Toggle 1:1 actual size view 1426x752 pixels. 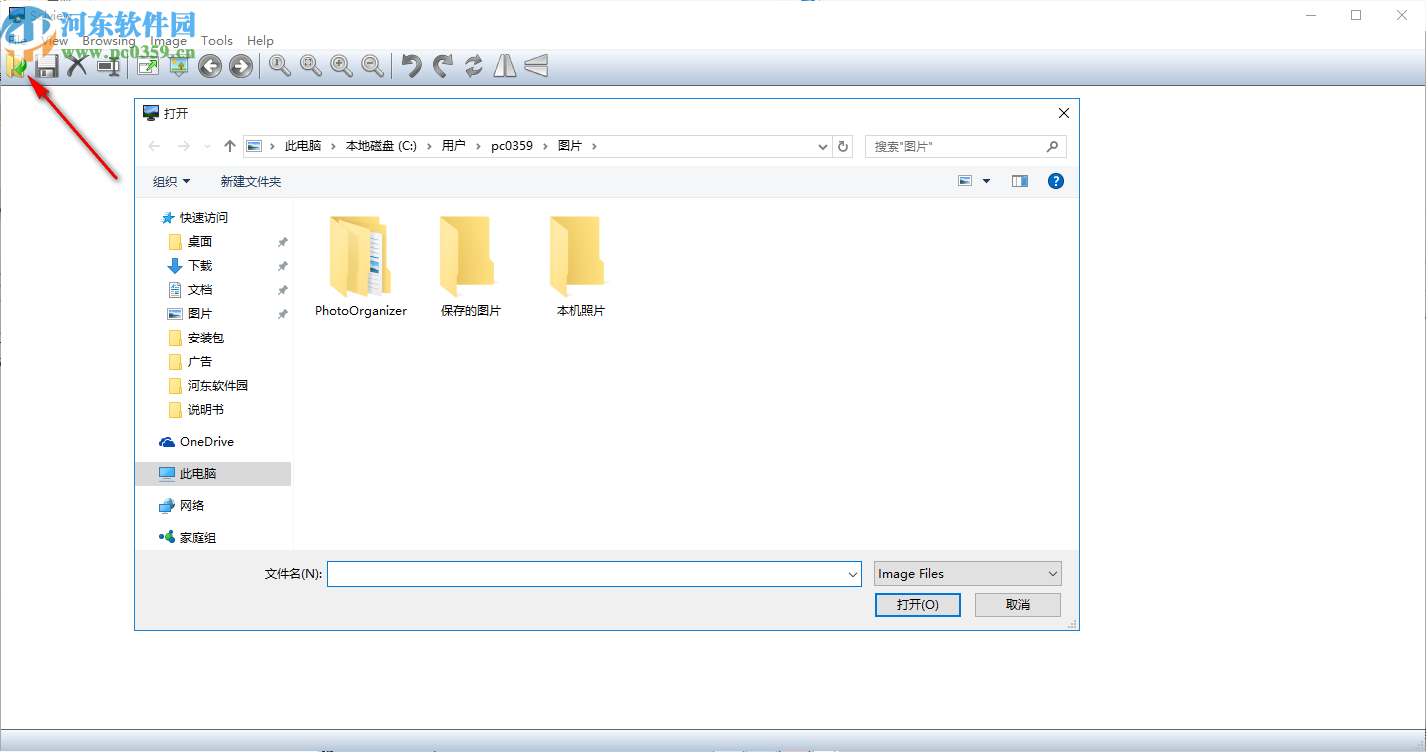(280, 66)
